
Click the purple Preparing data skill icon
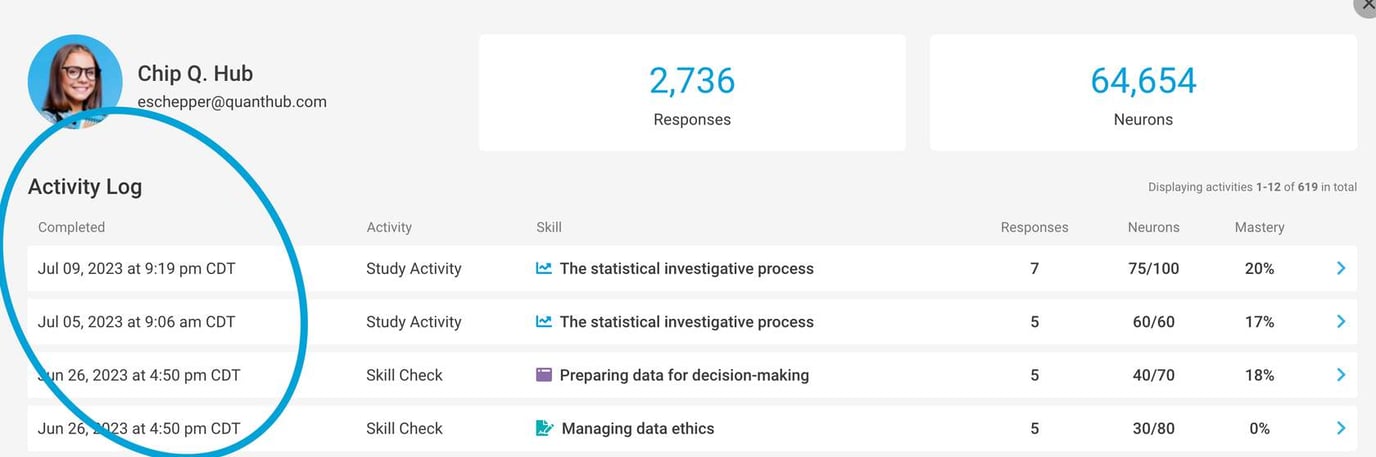[544, 375]
